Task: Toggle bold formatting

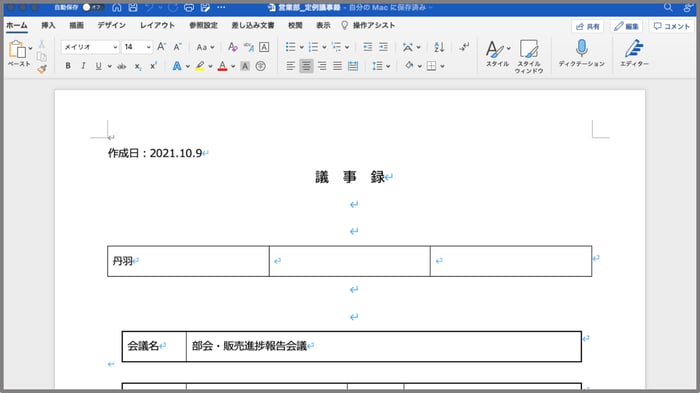Action: [68, 66]
